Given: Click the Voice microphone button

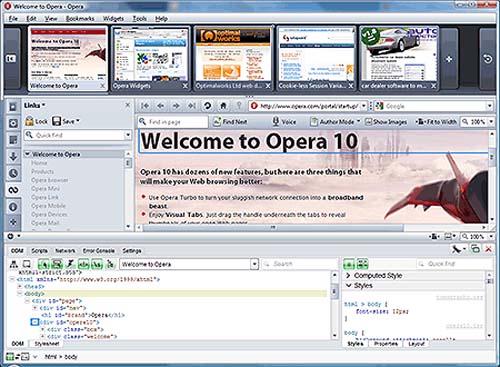Looking at the screenshot, I should pos(284,122).
